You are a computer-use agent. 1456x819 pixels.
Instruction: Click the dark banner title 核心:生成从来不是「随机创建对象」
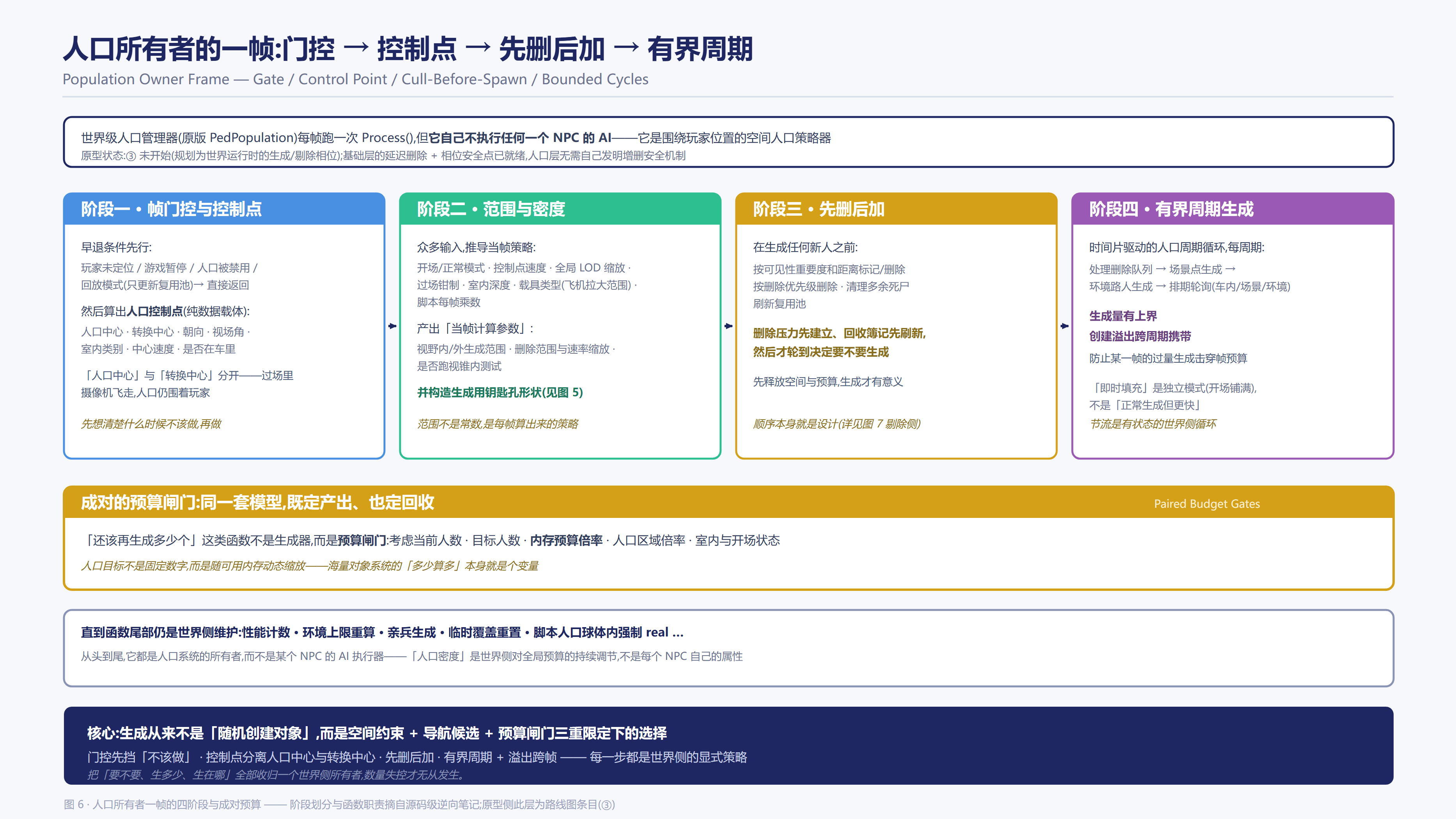[x=377, y=734]
